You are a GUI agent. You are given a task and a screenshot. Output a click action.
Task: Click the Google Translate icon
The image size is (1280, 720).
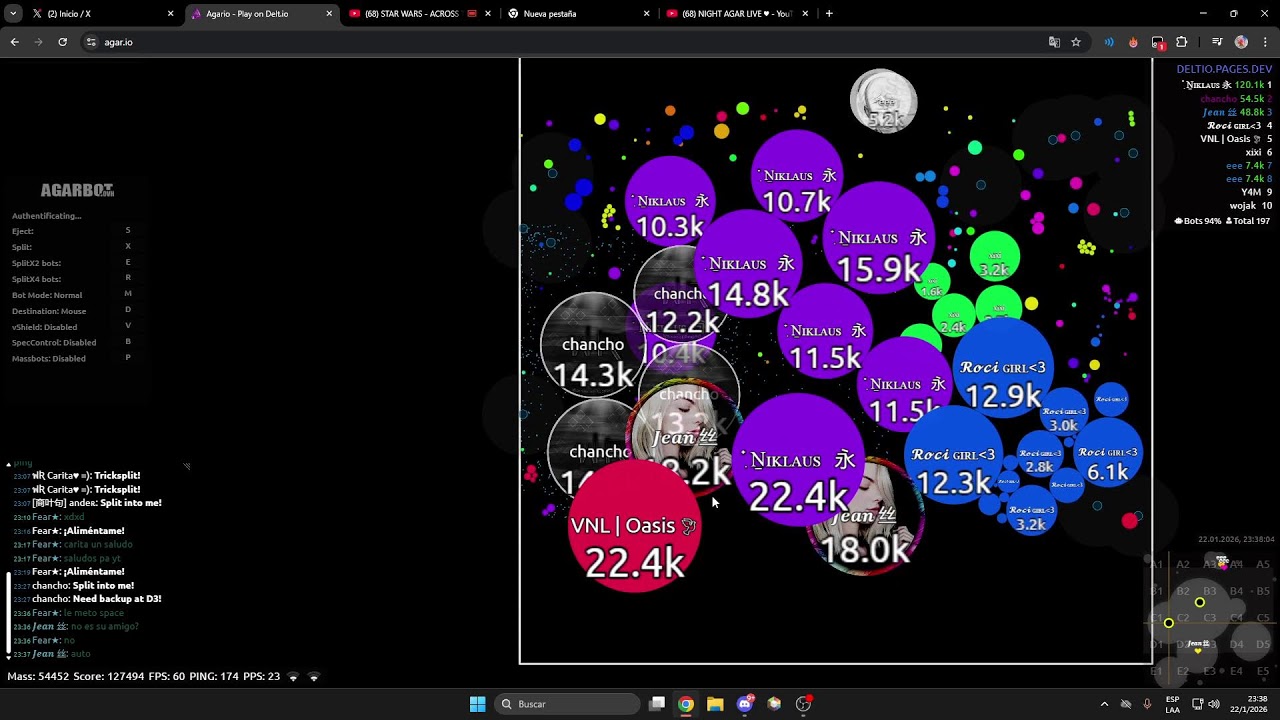(x=1054, y=42)
